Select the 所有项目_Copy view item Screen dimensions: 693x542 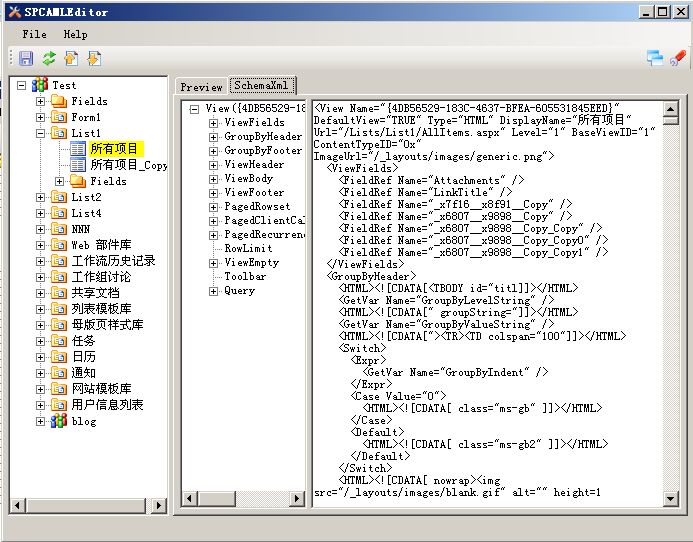coord(128,165)
